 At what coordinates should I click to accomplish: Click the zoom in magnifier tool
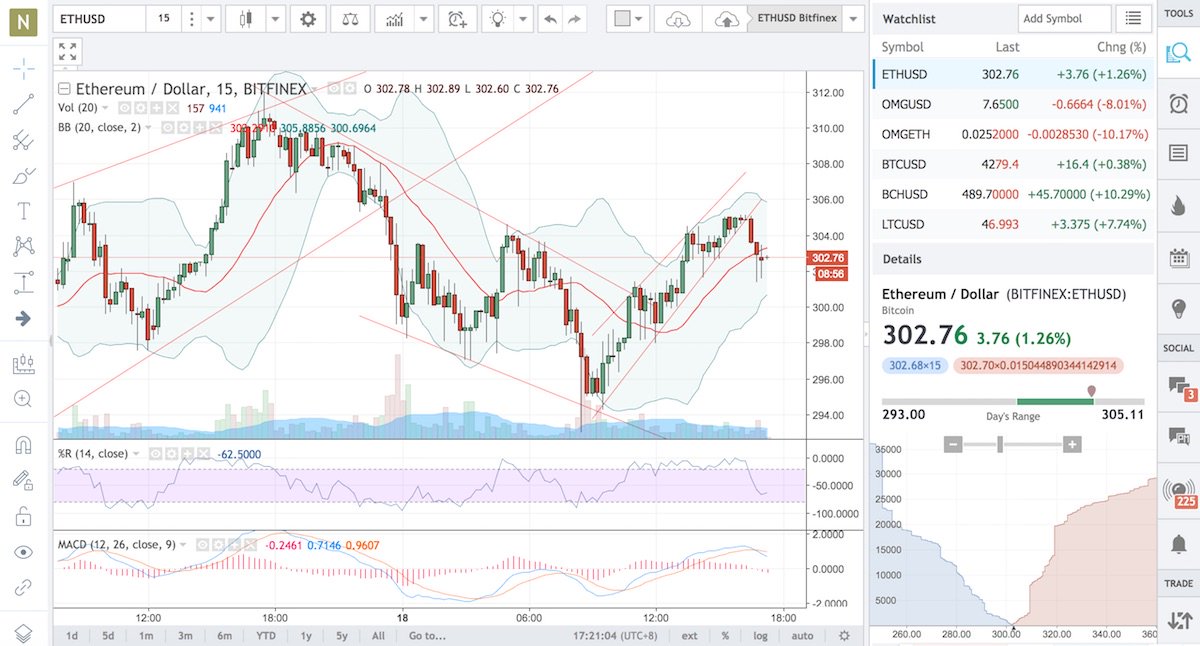tap(24, 399)
